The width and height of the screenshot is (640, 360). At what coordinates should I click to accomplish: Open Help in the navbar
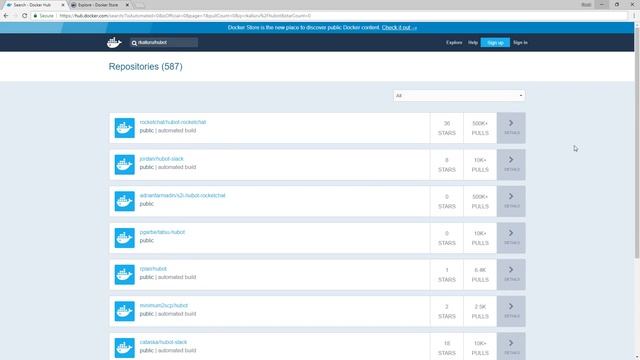click(x=473, y=42)
